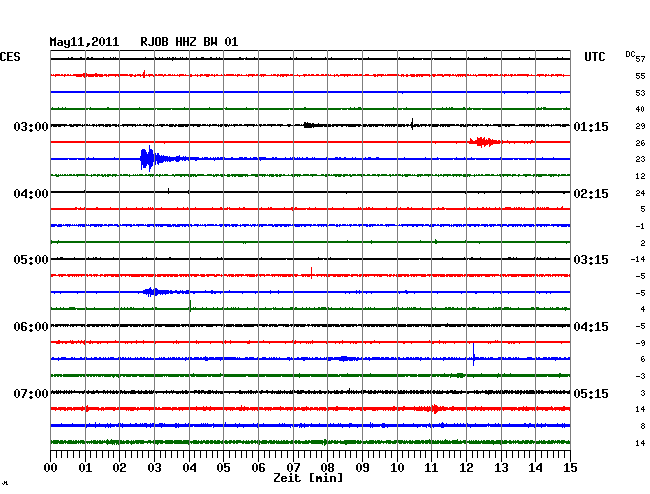Click the DC offset value -9

[640, 343]
